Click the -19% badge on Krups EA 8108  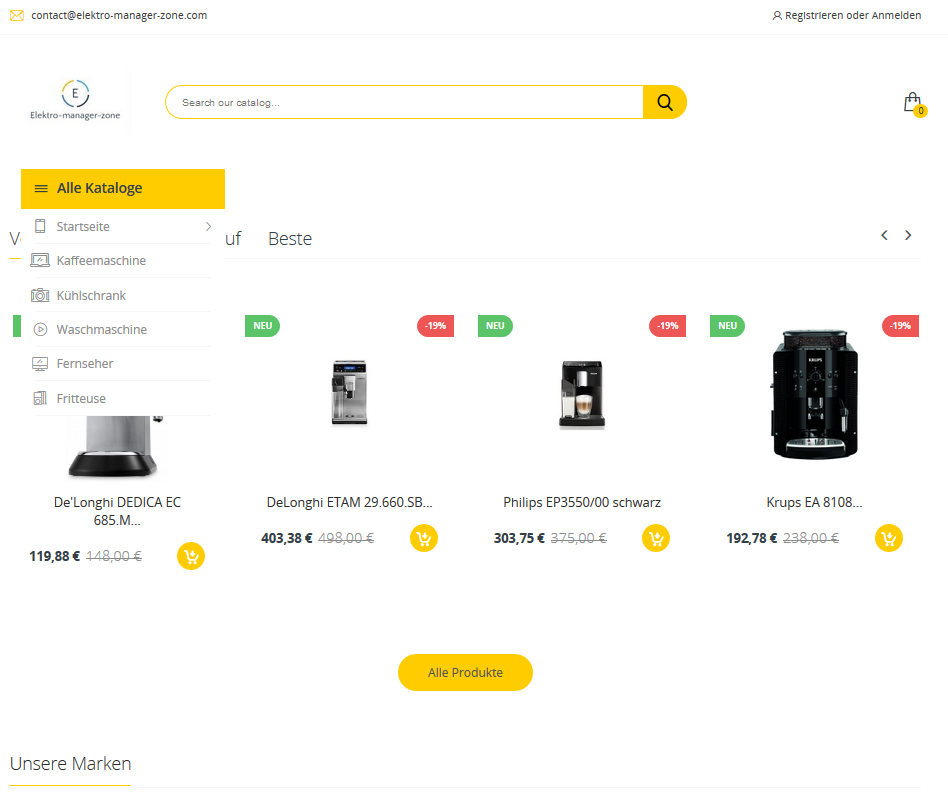900,326
